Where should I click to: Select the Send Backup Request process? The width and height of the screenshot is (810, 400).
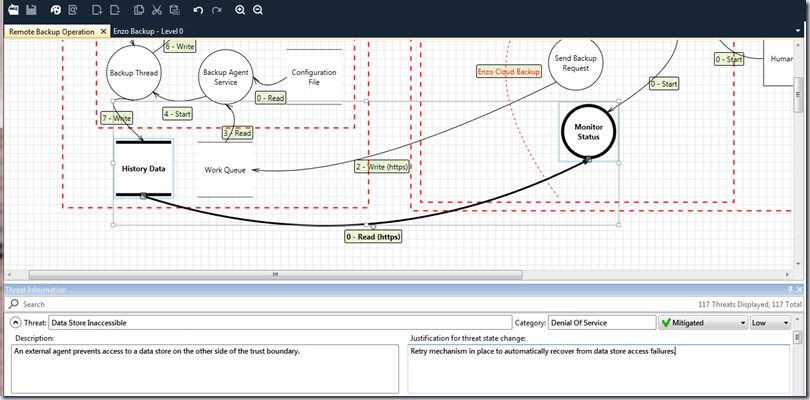[x=575, y=63]
